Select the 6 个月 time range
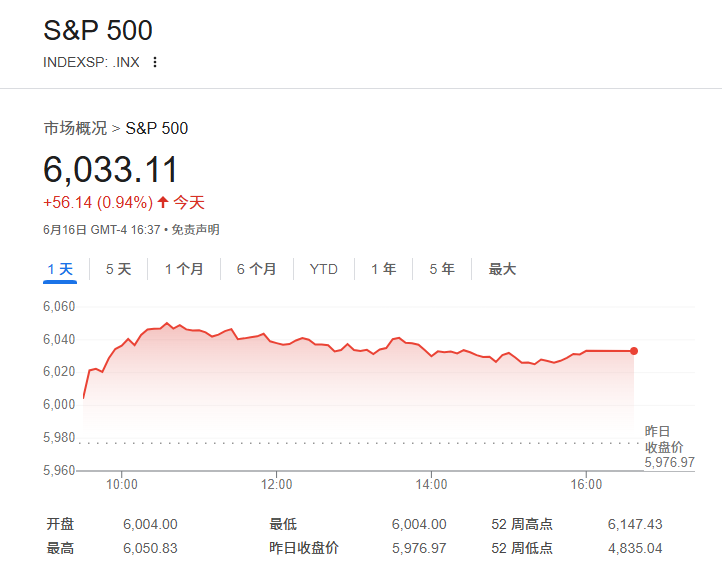Screen dimensions: 722x568 pos(256,269)
